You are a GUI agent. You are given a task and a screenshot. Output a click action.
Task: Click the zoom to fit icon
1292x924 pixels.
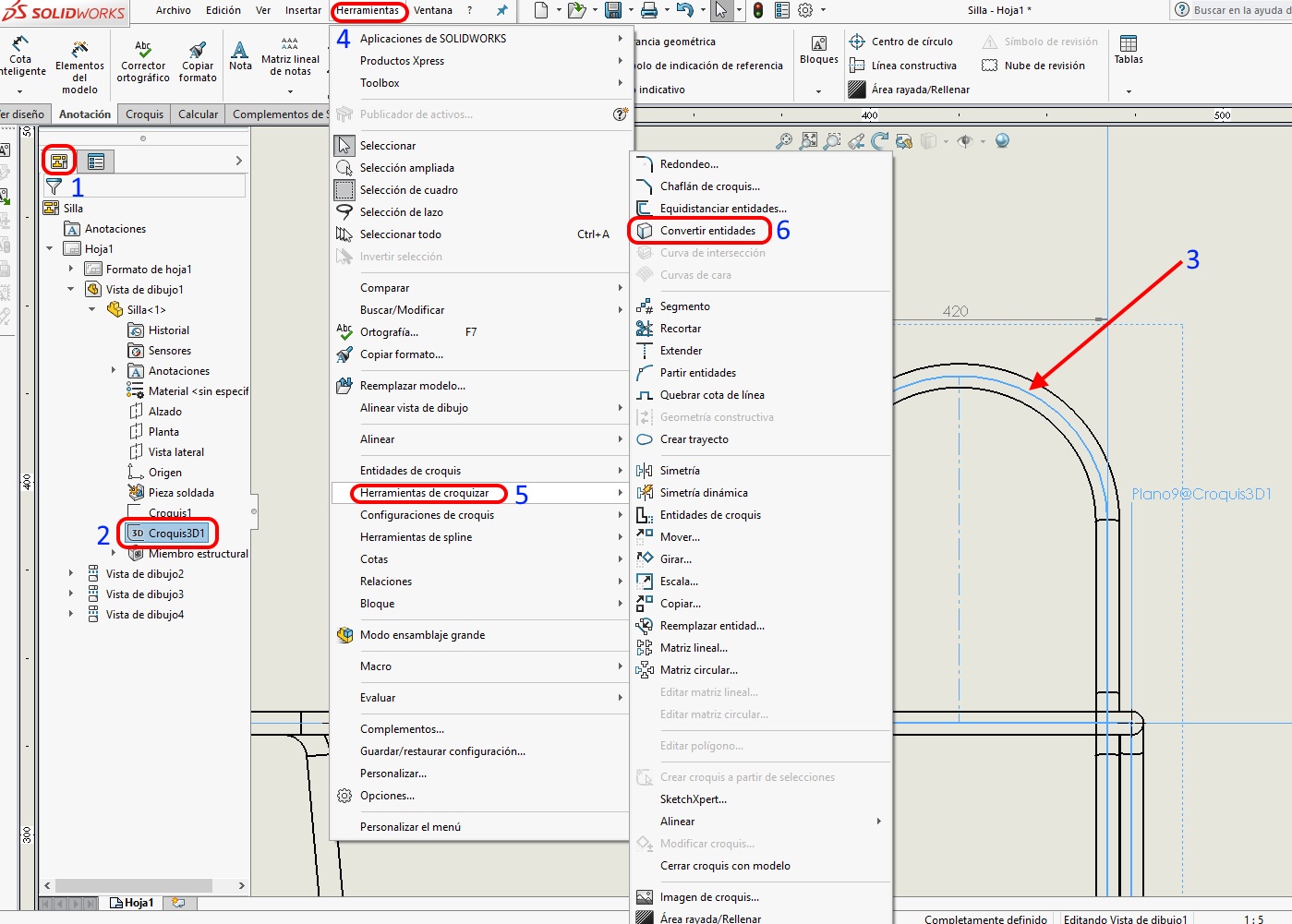pos(809,140)
